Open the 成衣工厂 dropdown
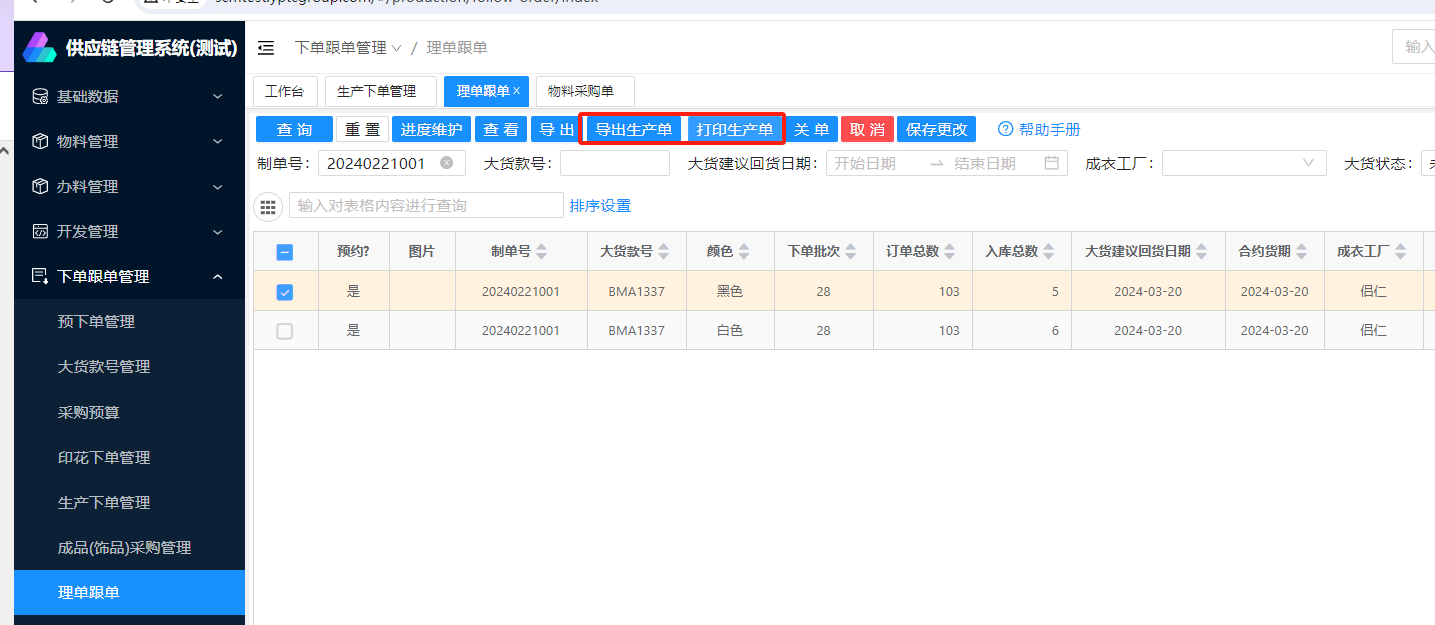Viewport: 1435px width, 625px height. pos(1243,163)
